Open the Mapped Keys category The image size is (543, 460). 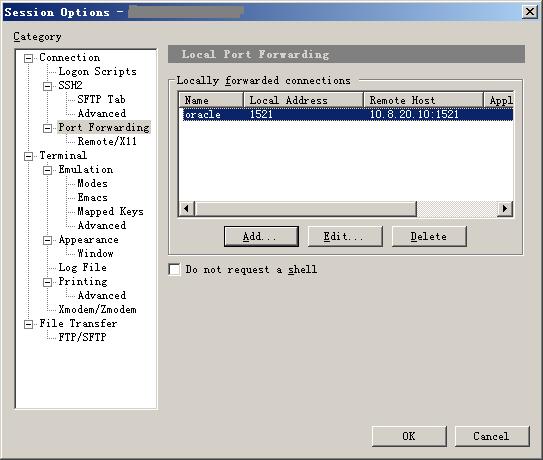pyautogui.click(x=110, y=211)
